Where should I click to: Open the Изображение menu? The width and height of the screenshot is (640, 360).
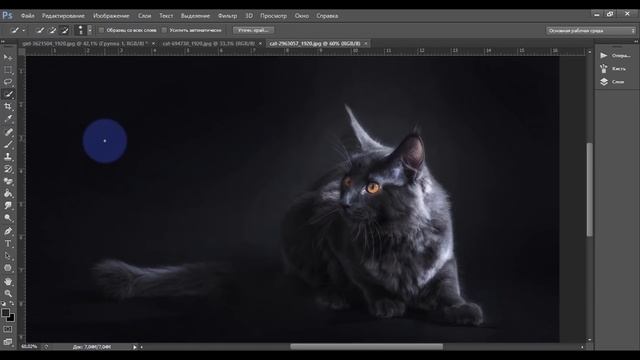(x=111, y=16)
